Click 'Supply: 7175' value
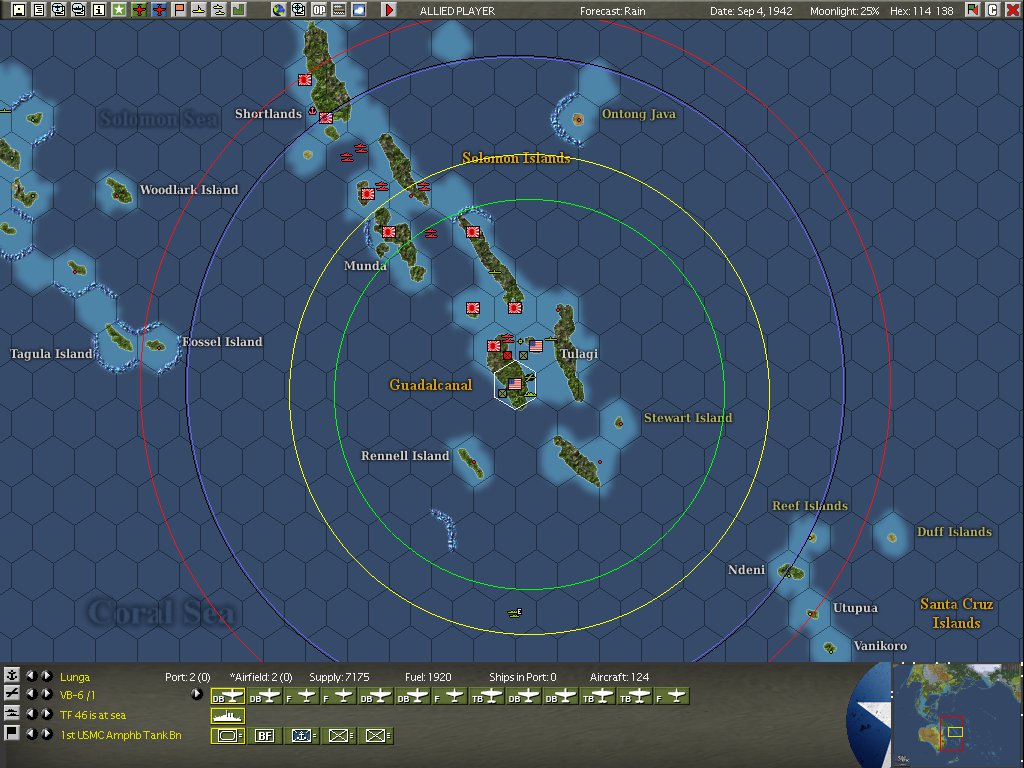 point(339,677)
